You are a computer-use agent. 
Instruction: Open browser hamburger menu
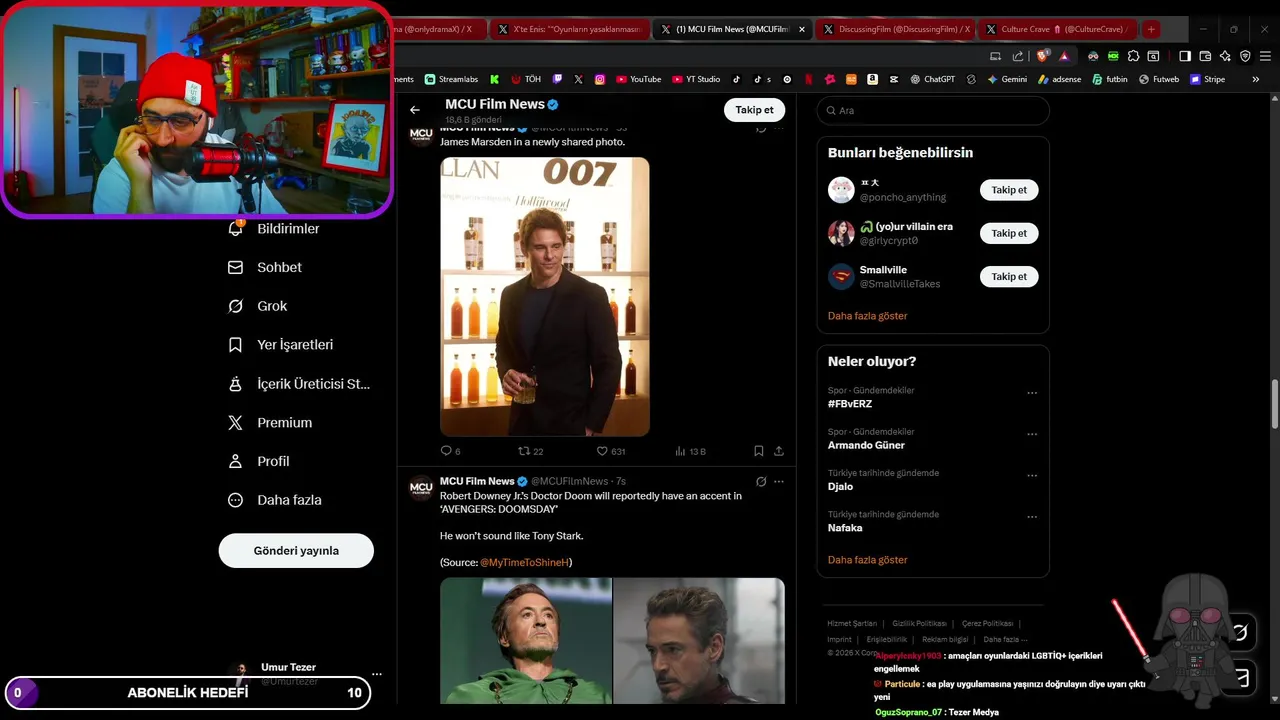pos(1265,56)
